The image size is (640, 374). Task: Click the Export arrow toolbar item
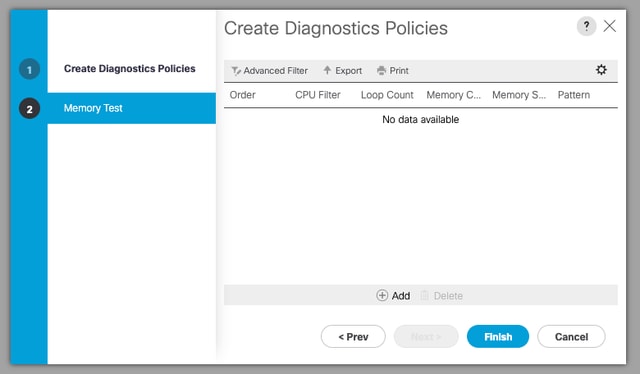tap(342, 71)
